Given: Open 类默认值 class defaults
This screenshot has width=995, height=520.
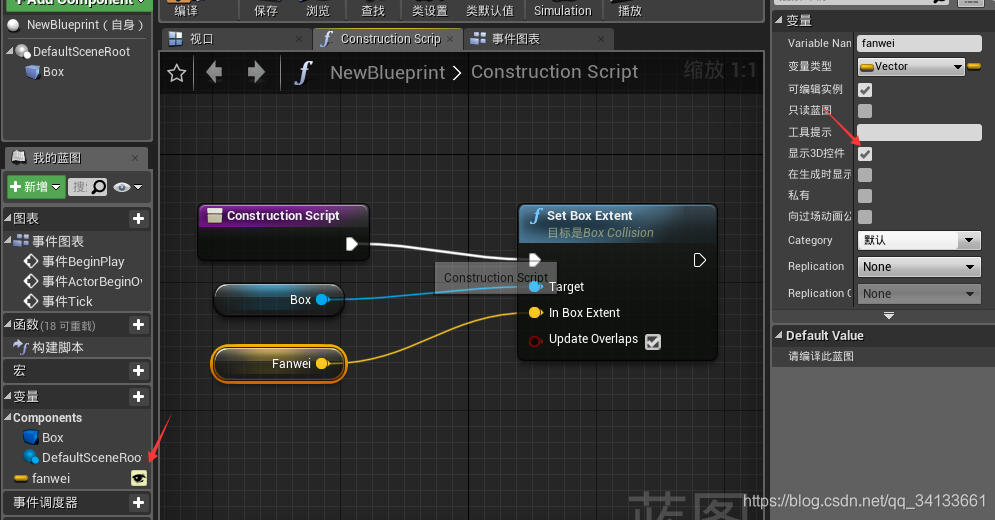Looking at the screenshot, I should pyautogui.click(x=489, y=10).
